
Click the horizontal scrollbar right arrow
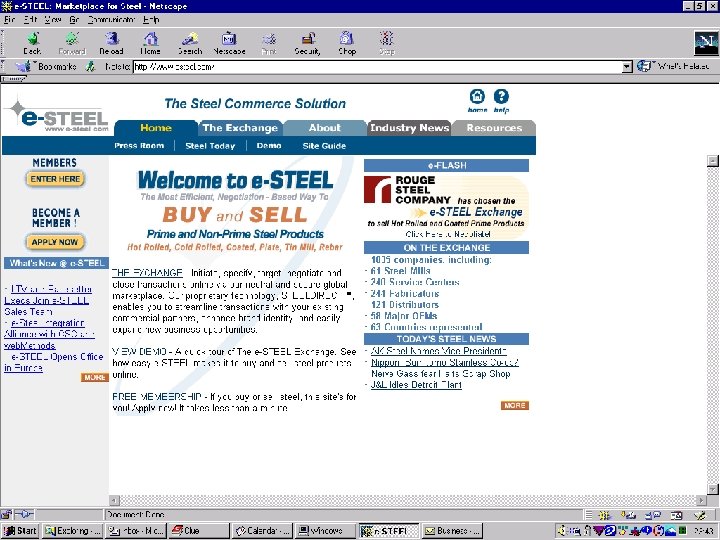(701, 500)
